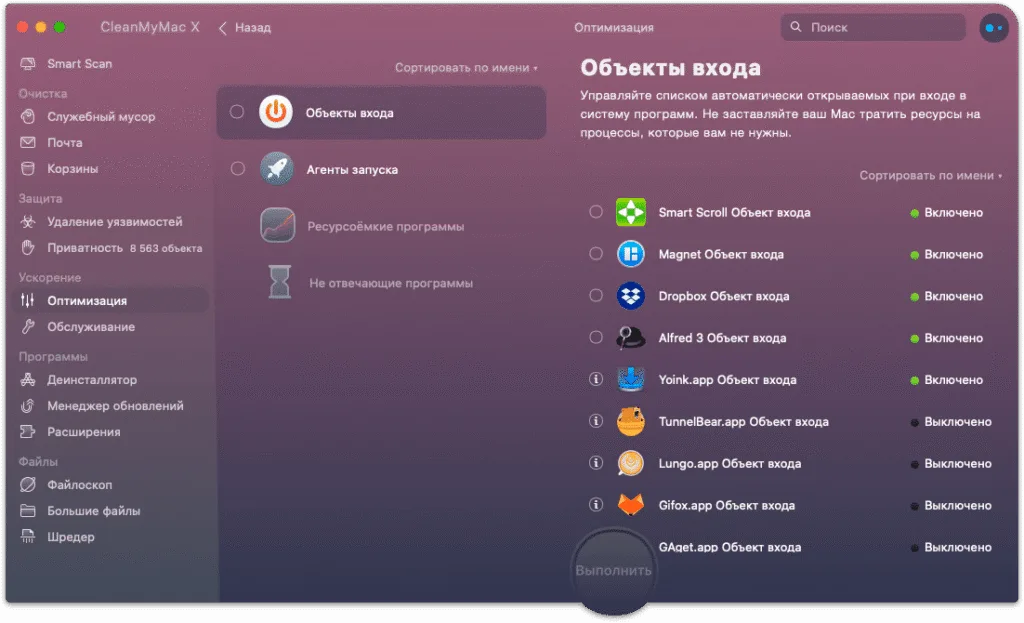The image size is (1024, 623).
Task: Select the Magnet login item checkbox
Action: pyautogui.click(x=596, y=253)
